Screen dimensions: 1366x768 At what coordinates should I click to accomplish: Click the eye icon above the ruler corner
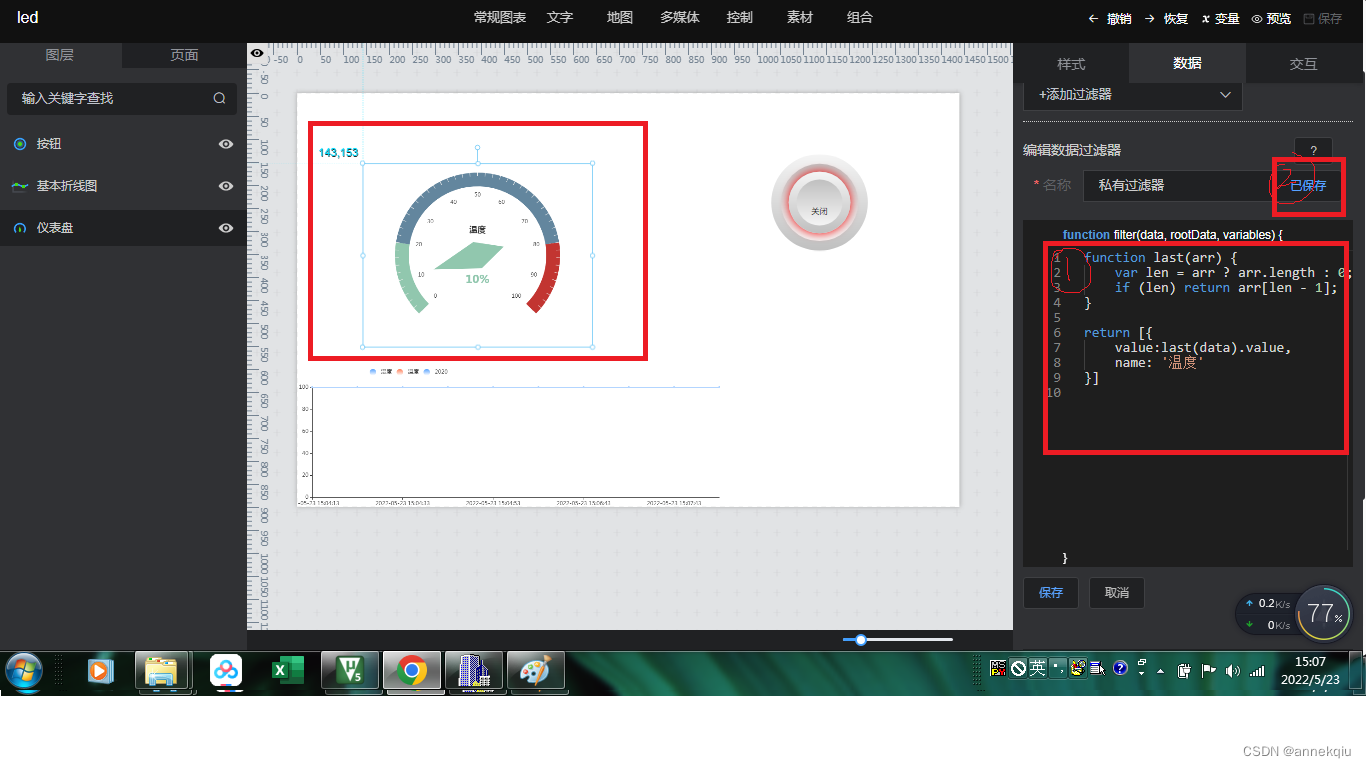pyautogui.click(x=257, y=53)
